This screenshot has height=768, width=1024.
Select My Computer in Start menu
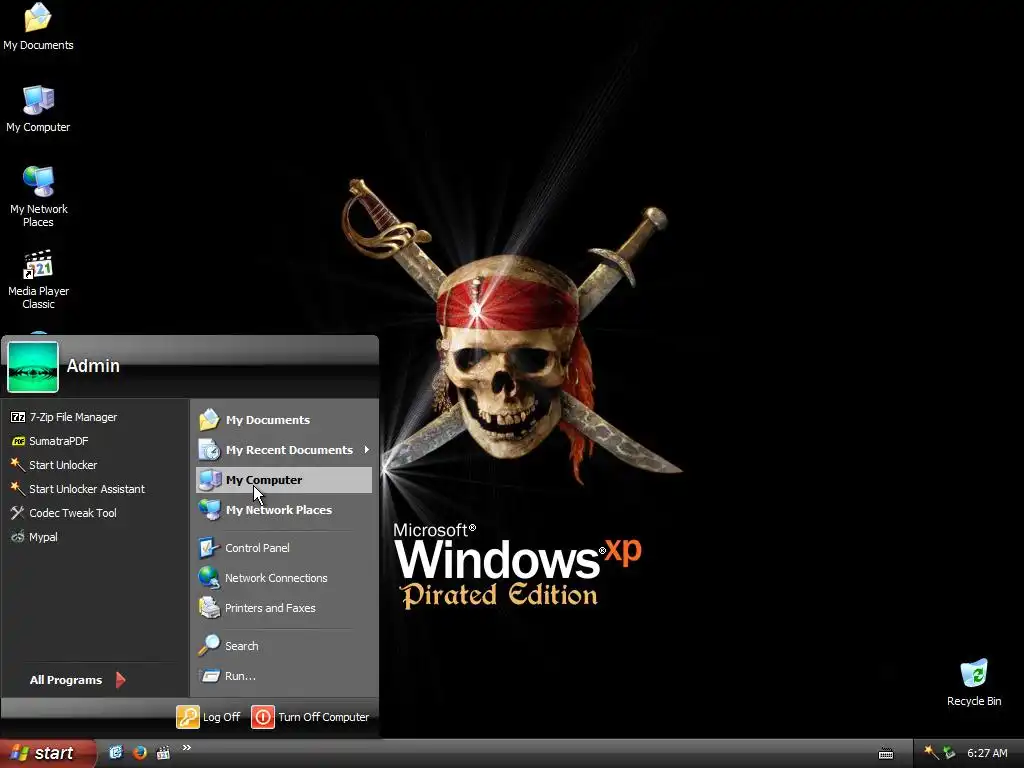point(283,480)
